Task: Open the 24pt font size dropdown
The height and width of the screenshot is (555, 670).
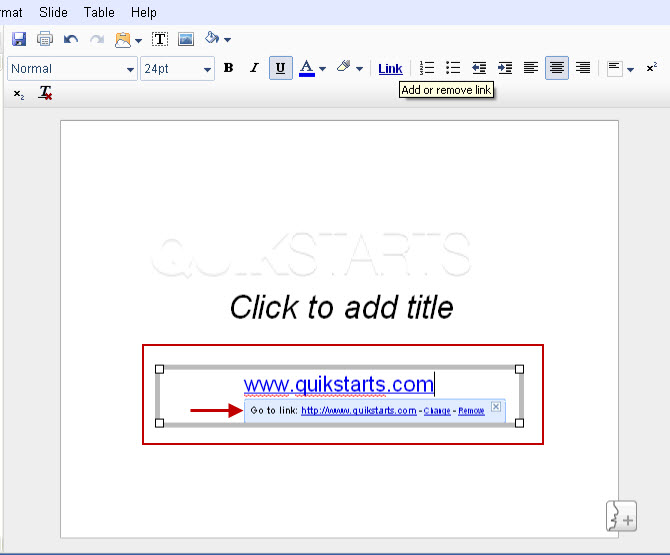Action: pyautogui.click(x=177, y=68)
